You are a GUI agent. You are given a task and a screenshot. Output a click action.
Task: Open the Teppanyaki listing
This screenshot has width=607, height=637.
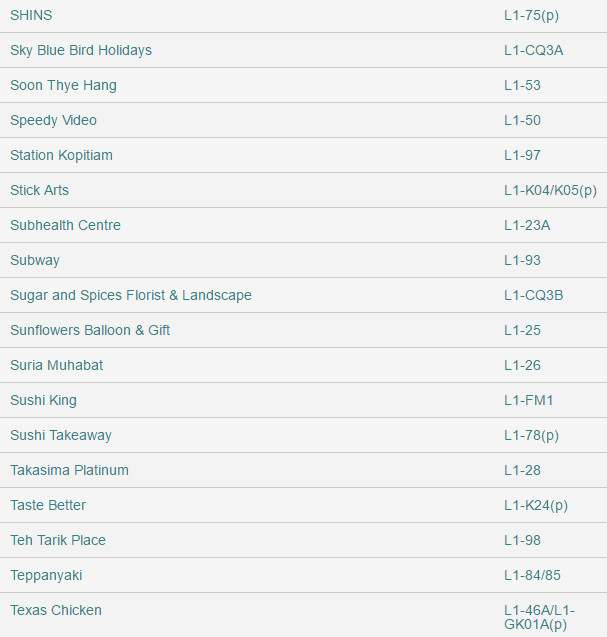46,576
